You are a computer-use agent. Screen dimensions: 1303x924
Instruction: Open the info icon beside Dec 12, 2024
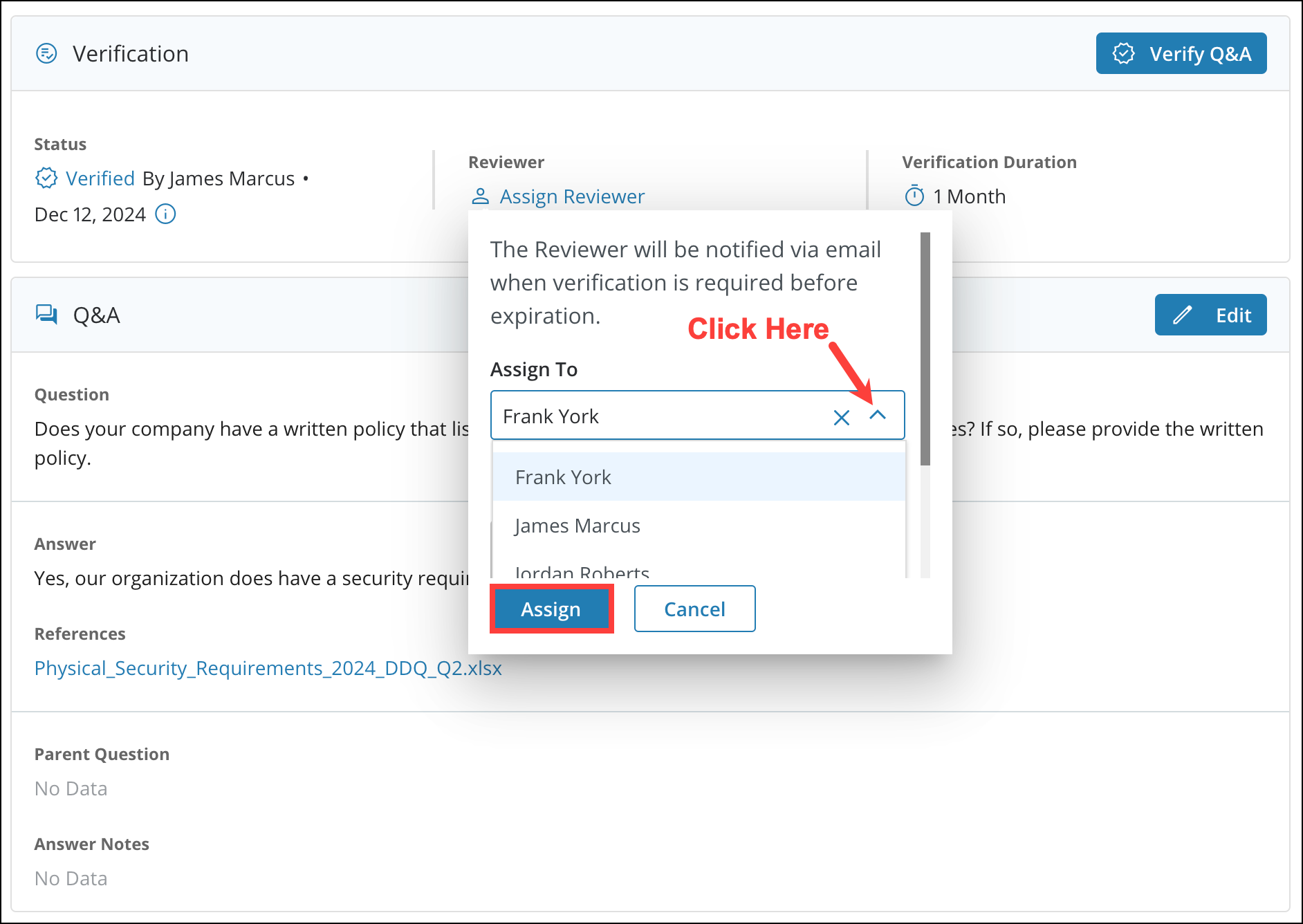(x=165, y=214)
